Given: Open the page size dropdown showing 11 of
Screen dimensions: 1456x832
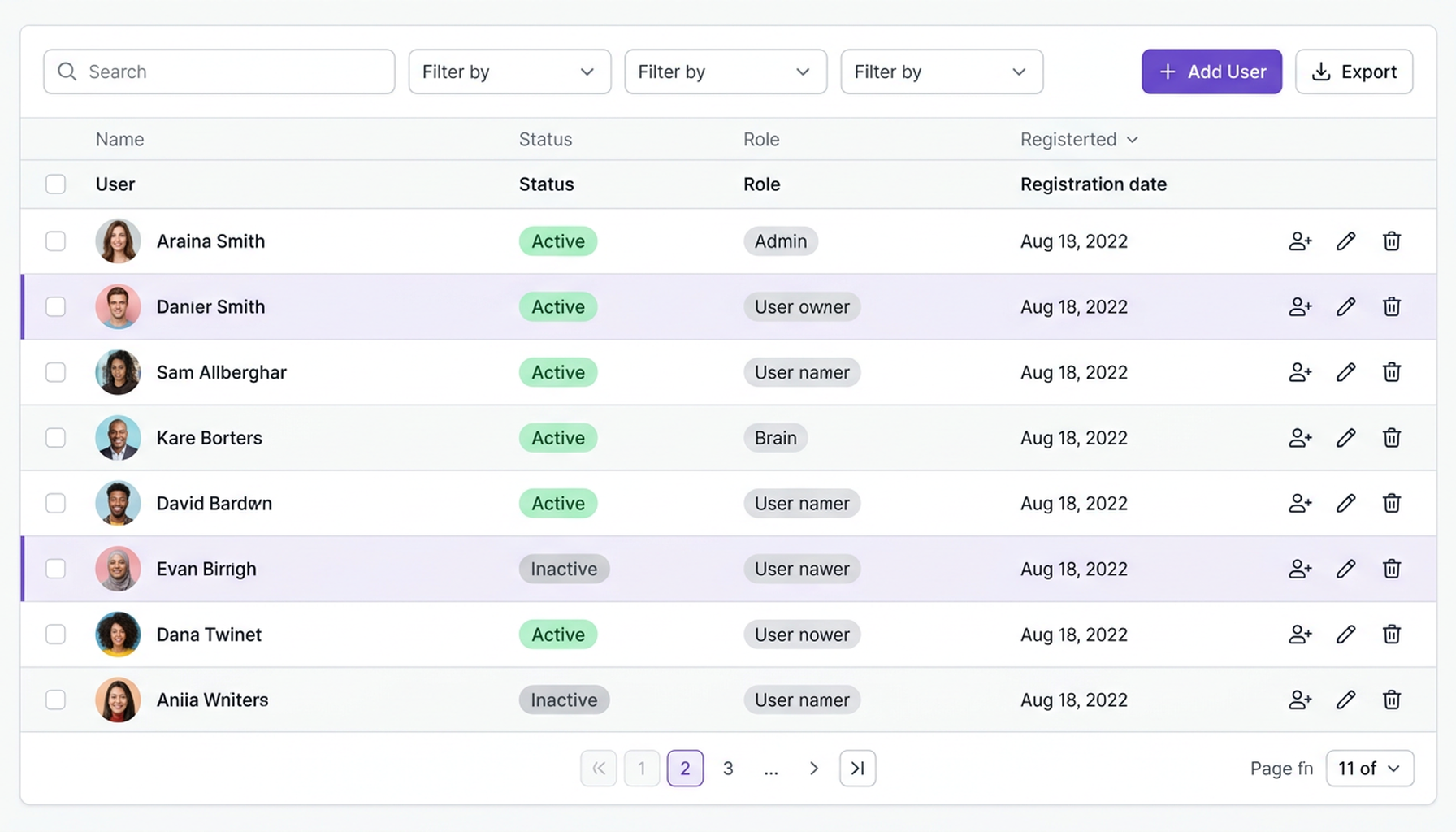Looking at the screenshot, I should pos(1369,769).
